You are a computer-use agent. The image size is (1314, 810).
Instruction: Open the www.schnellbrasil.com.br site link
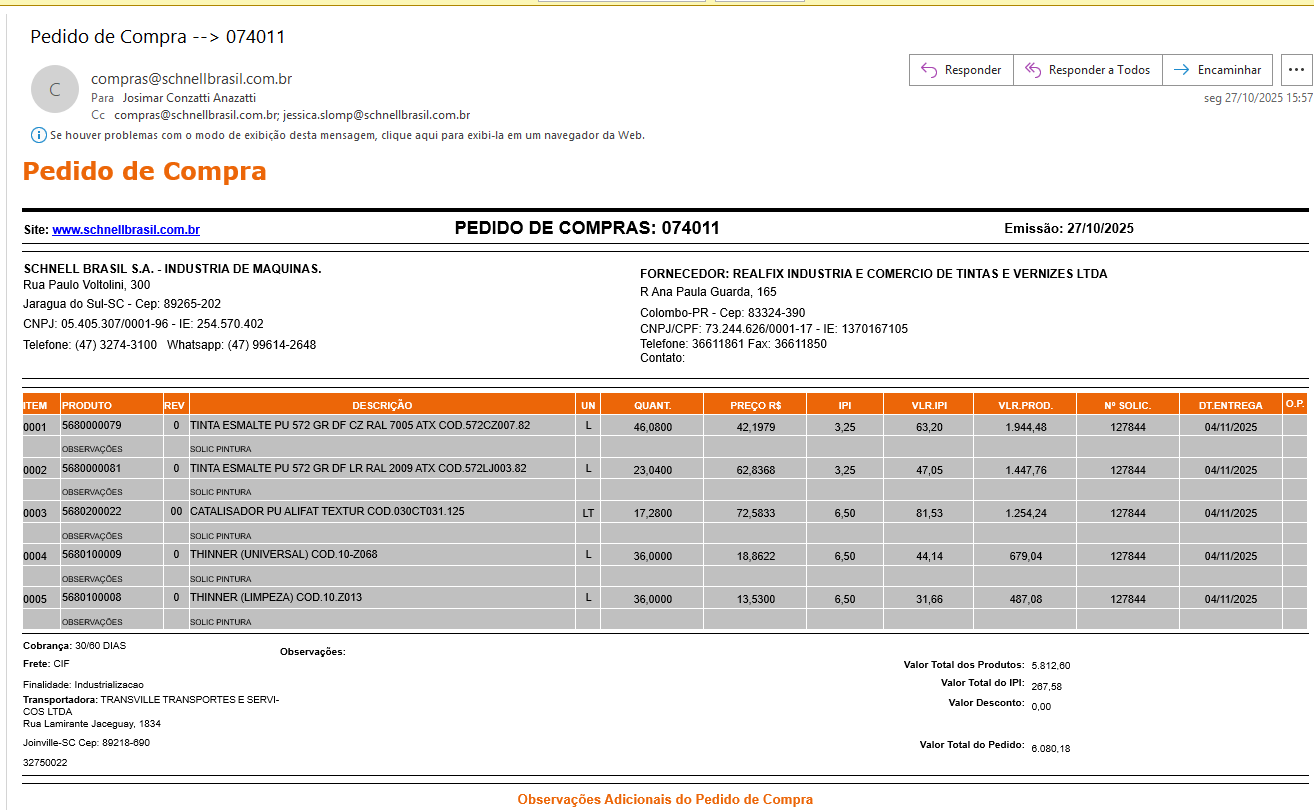[x=126, y=230]
